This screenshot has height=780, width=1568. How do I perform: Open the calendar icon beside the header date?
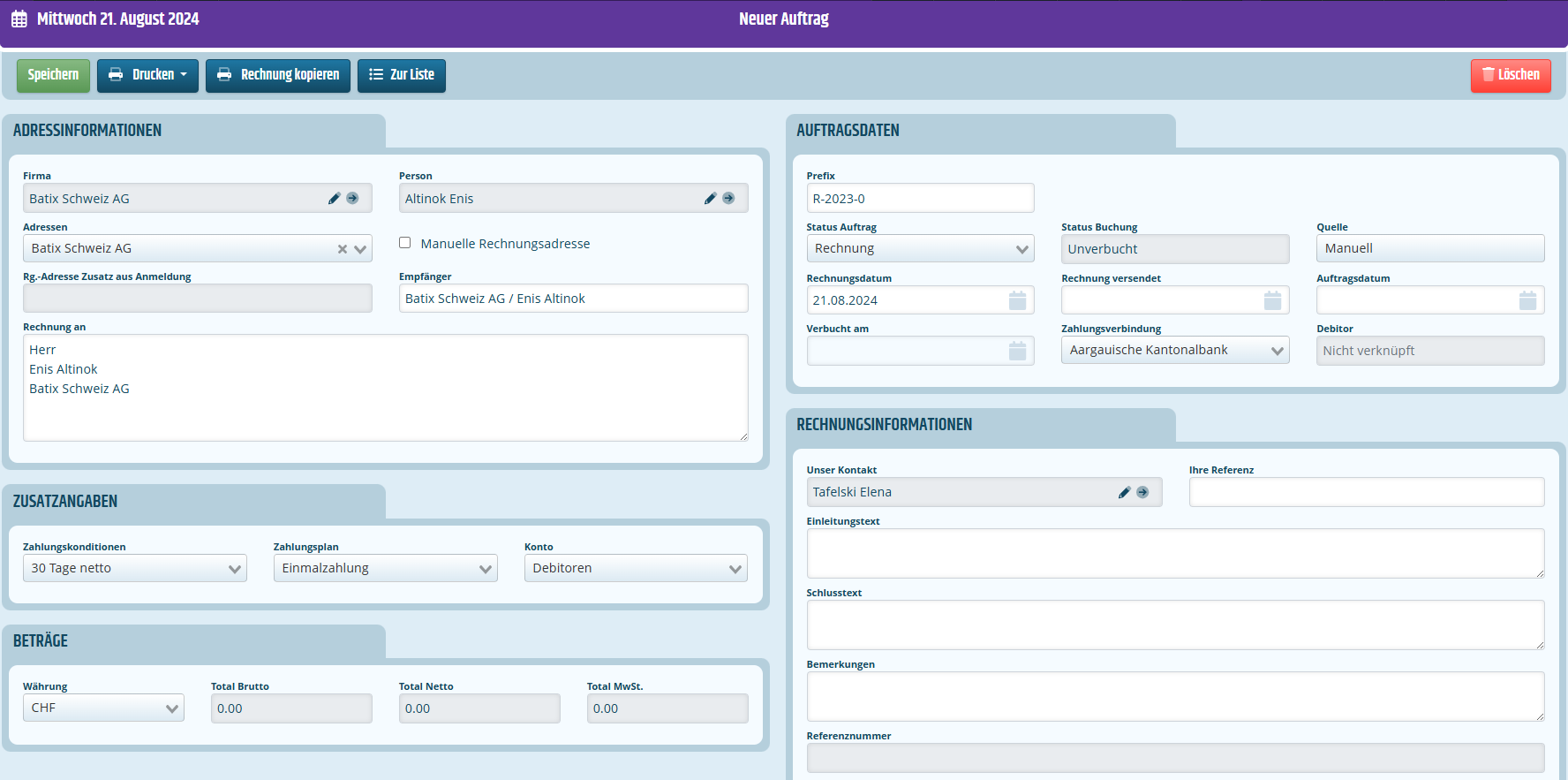pos(19,19)
